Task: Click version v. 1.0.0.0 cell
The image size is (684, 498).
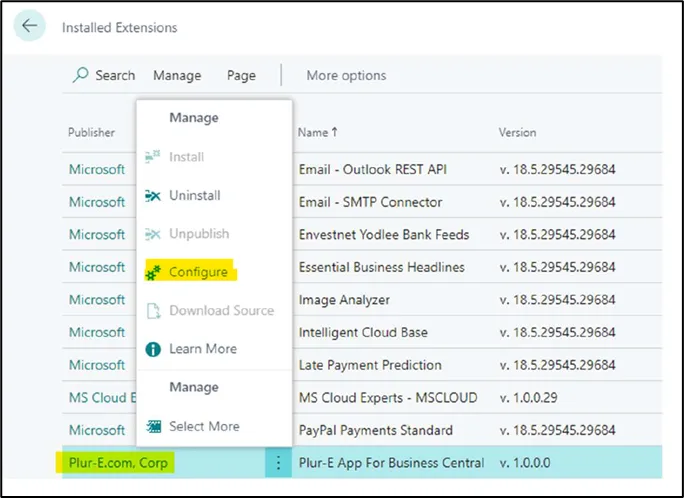Action: pos(525,463)
